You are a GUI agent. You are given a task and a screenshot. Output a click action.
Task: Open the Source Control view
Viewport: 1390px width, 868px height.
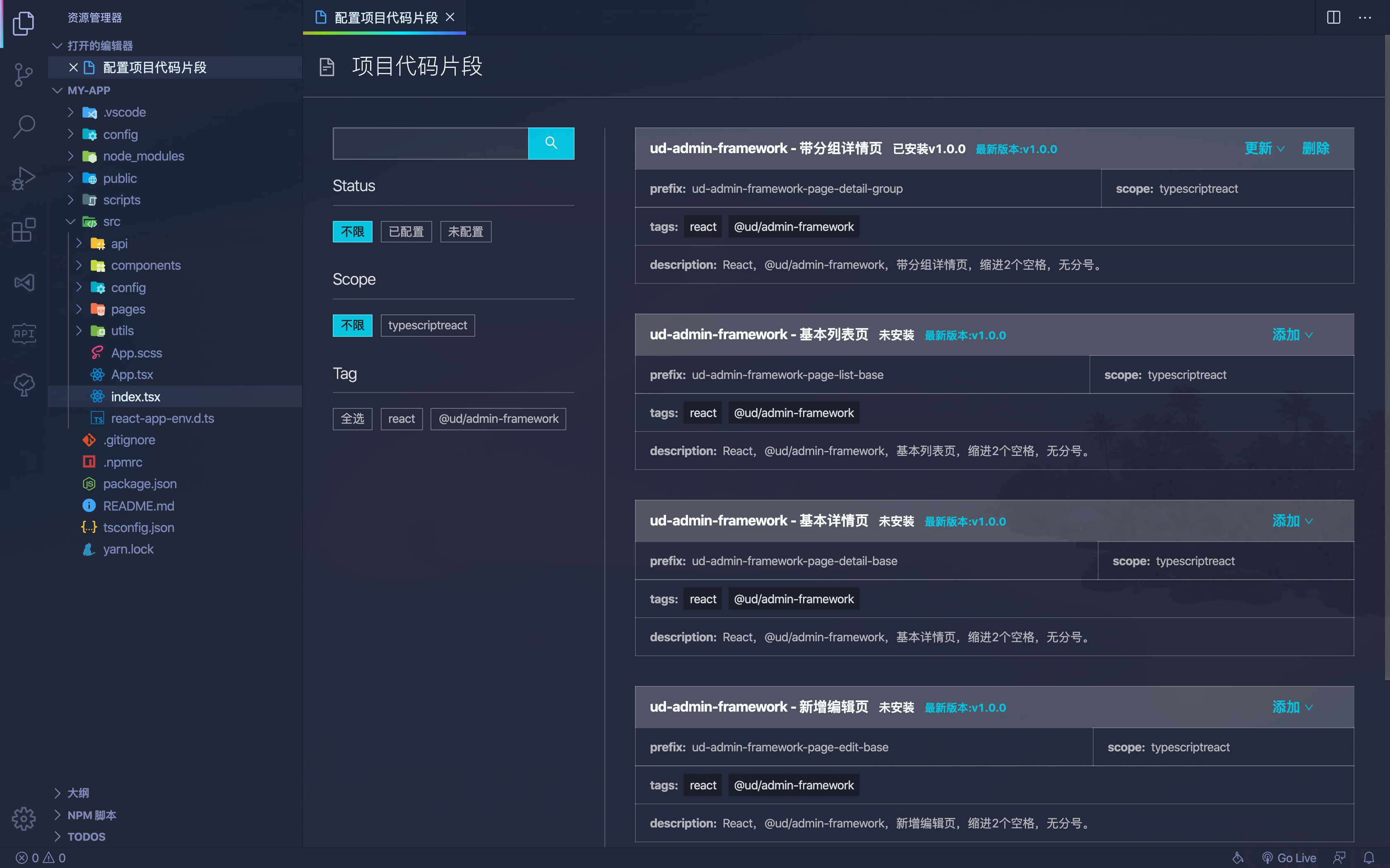(x=24, y=74)
